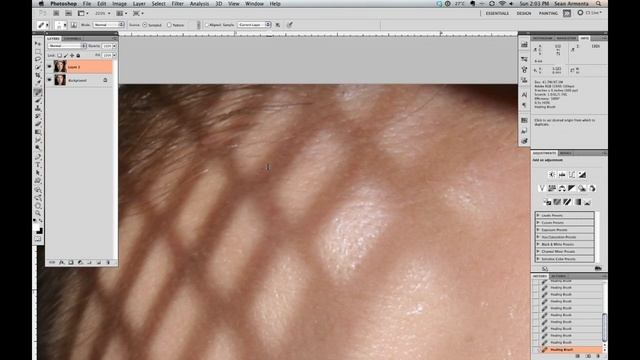Switch to Essentials workspace
This screenshot has height=360, width=640.
(x=497, y=13)
